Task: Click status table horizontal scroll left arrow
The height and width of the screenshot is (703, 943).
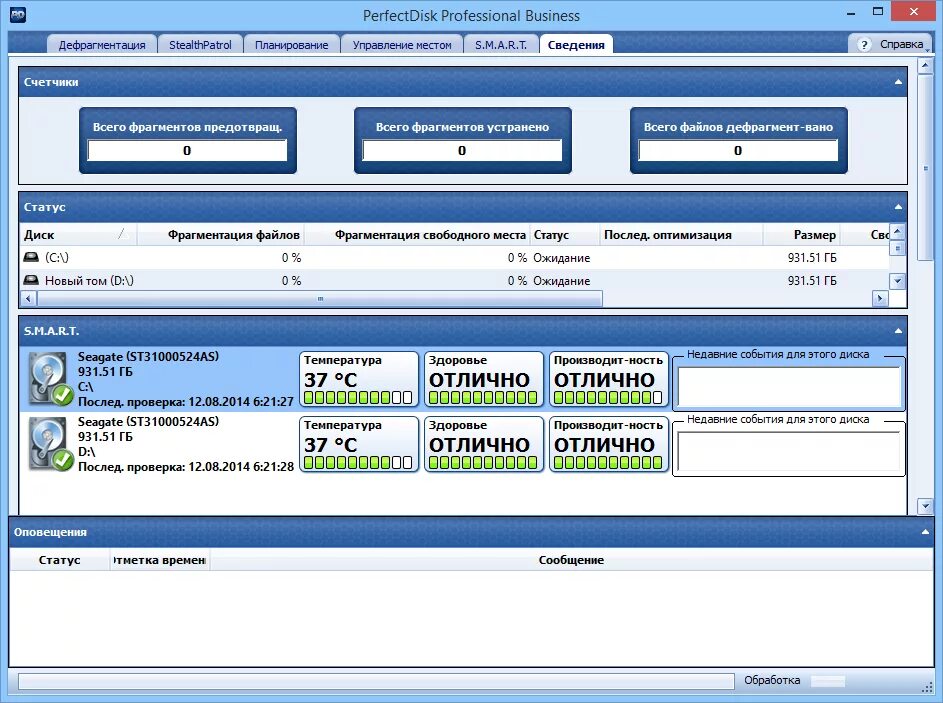Action: (28, 298)
